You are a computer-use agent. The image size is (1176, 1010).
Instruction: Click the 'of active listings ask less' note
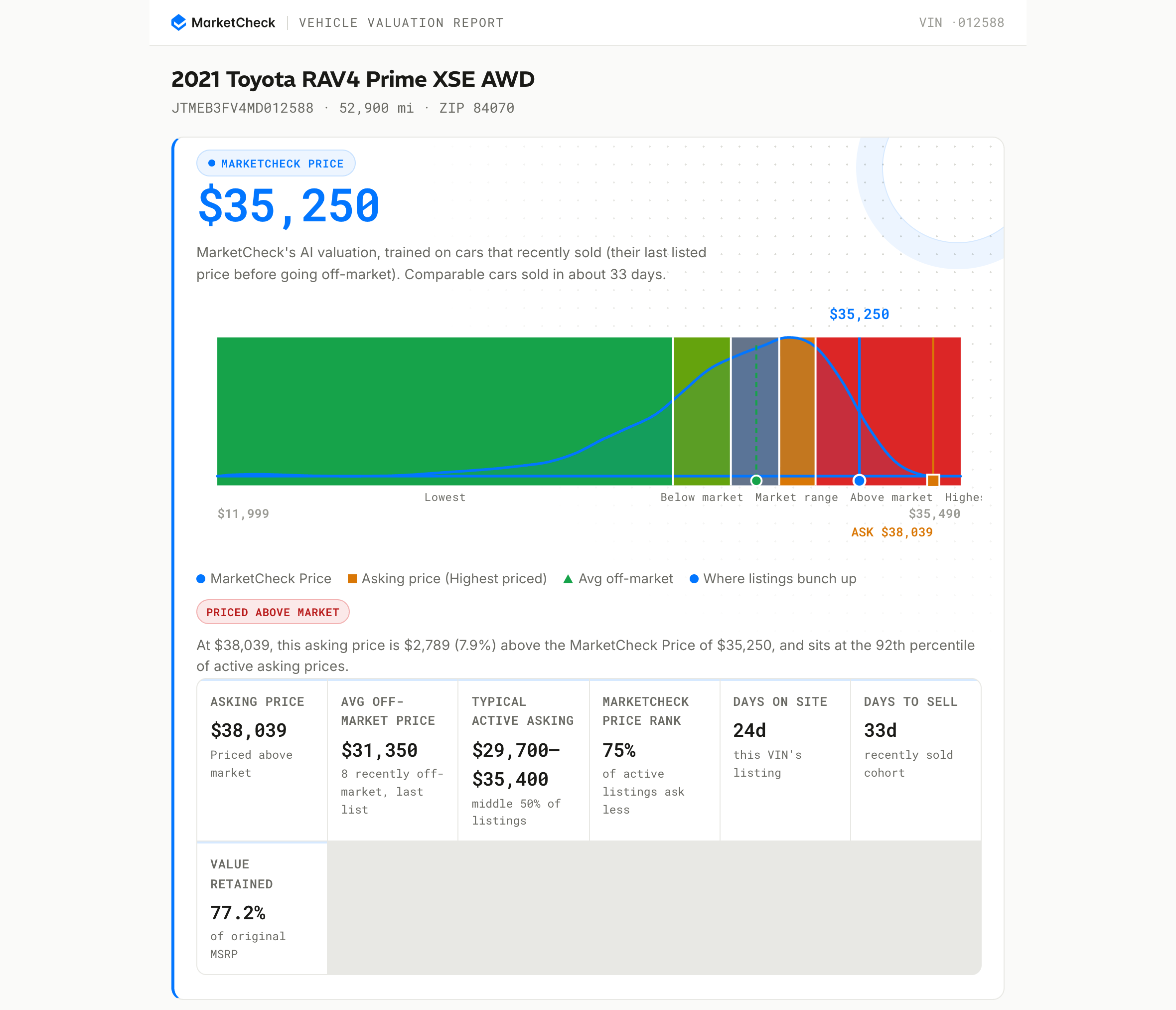[643, 792]
